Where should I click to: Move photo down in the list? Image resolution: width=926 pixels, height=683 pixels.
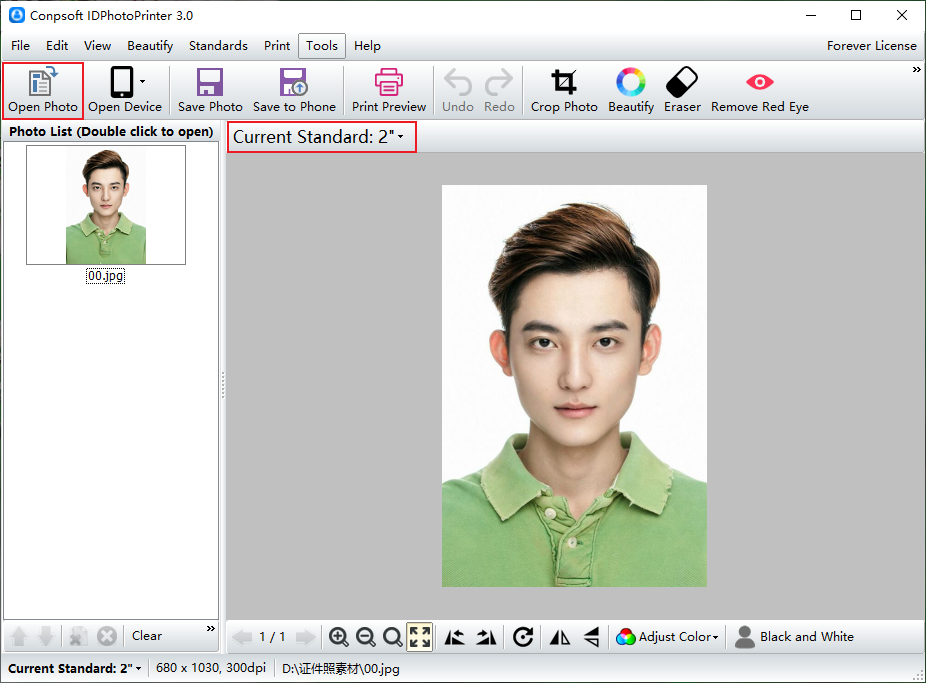pyautogui.click(x=45, y=636)
